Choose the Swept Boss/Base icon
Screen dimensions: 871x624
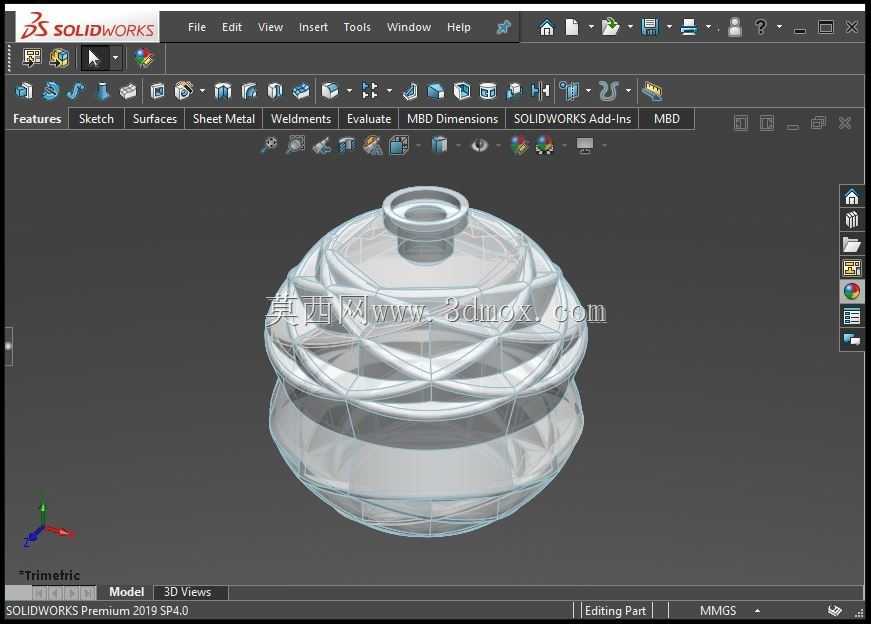point(76,91)
